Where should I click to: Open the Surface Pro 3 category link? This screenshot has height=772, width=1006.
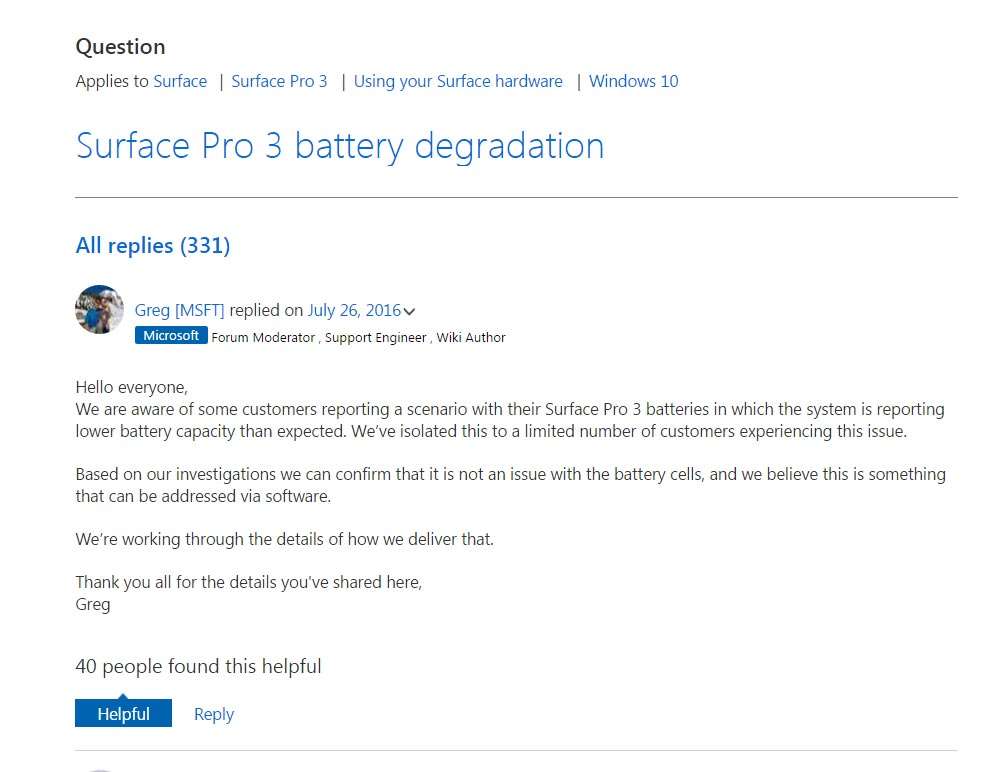pos(279,81)
